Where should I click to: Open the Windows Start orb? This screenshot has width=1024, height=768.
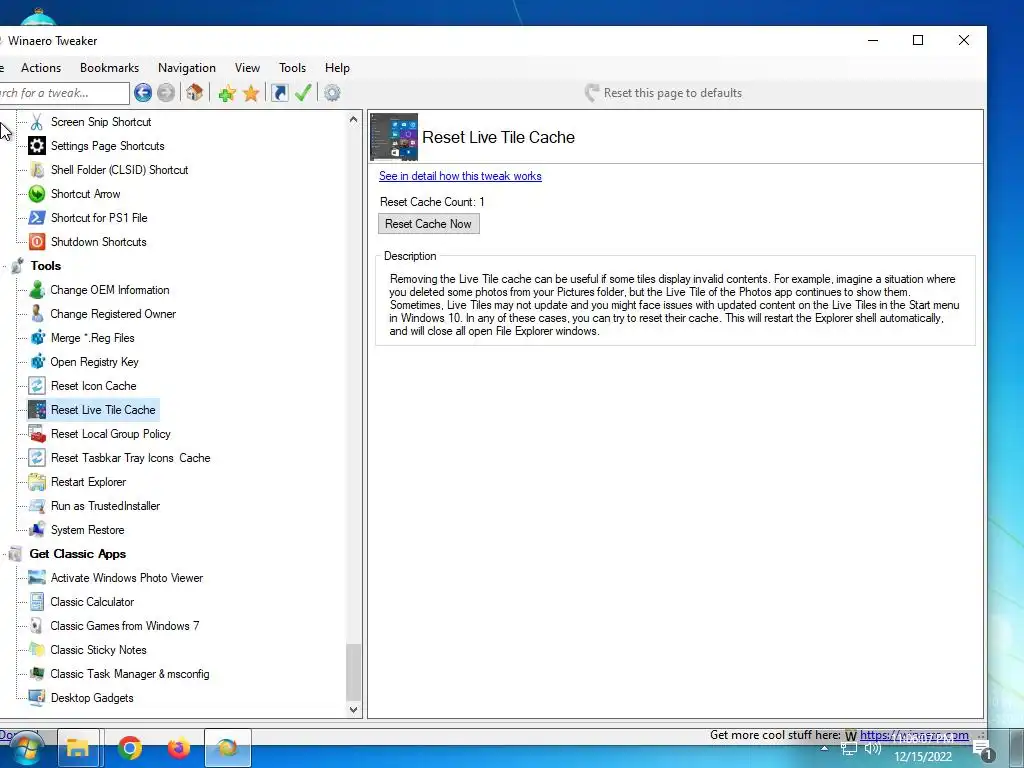pos(25,750)
